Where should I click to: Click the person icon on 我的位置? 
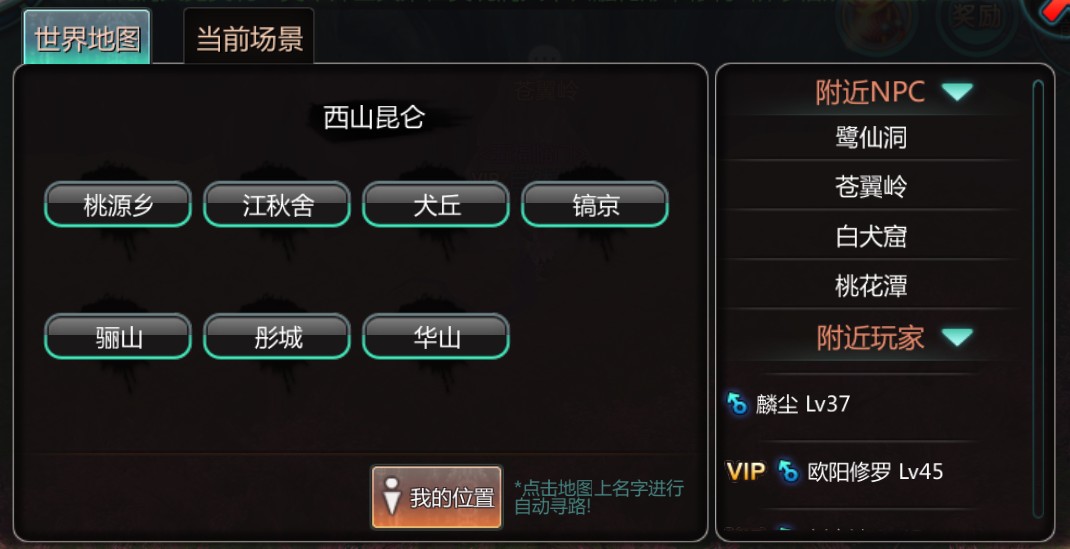tap(391, 496)
